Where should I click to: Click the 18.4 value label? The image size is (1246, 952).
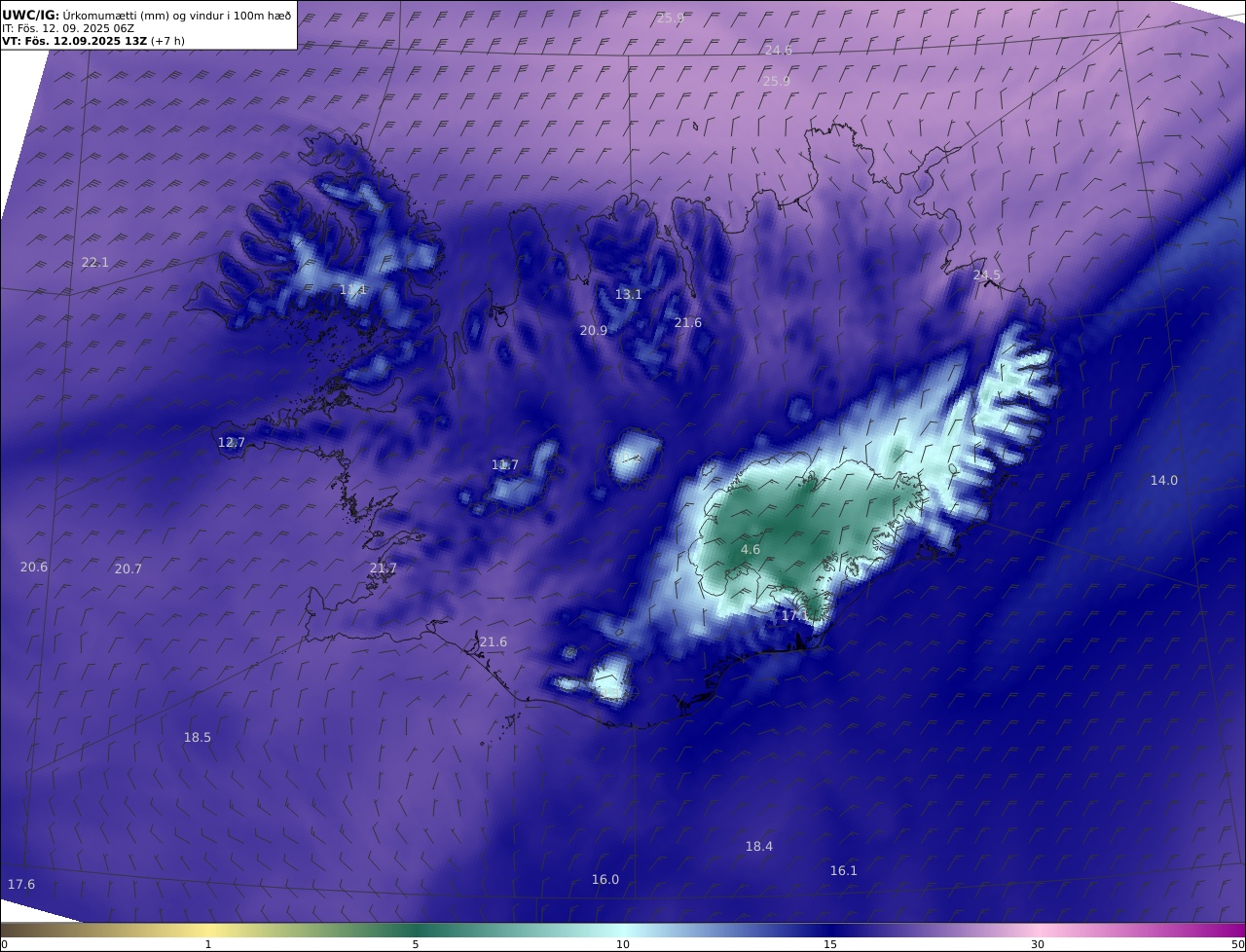[x=759, y=847]
